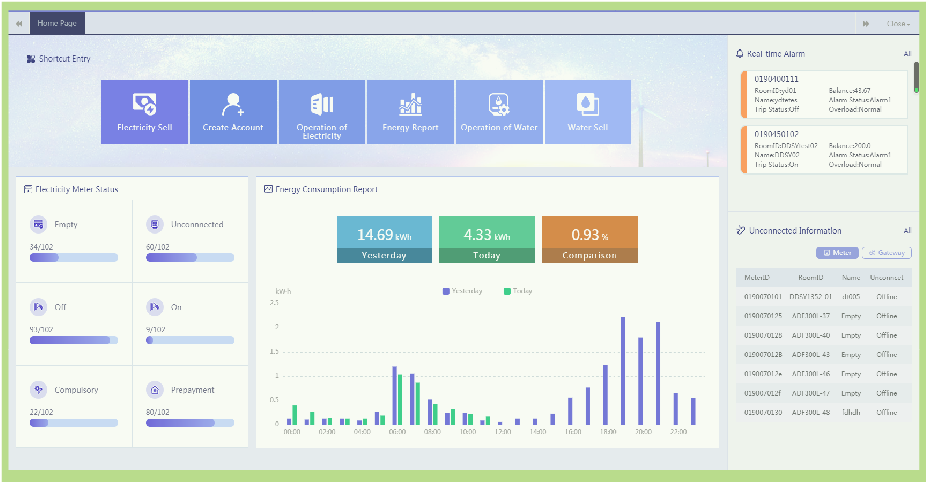The height and width of the screenshot is (484, 928).
Task: Click the Prepayment meter status icon
Action: pos(155,389)
